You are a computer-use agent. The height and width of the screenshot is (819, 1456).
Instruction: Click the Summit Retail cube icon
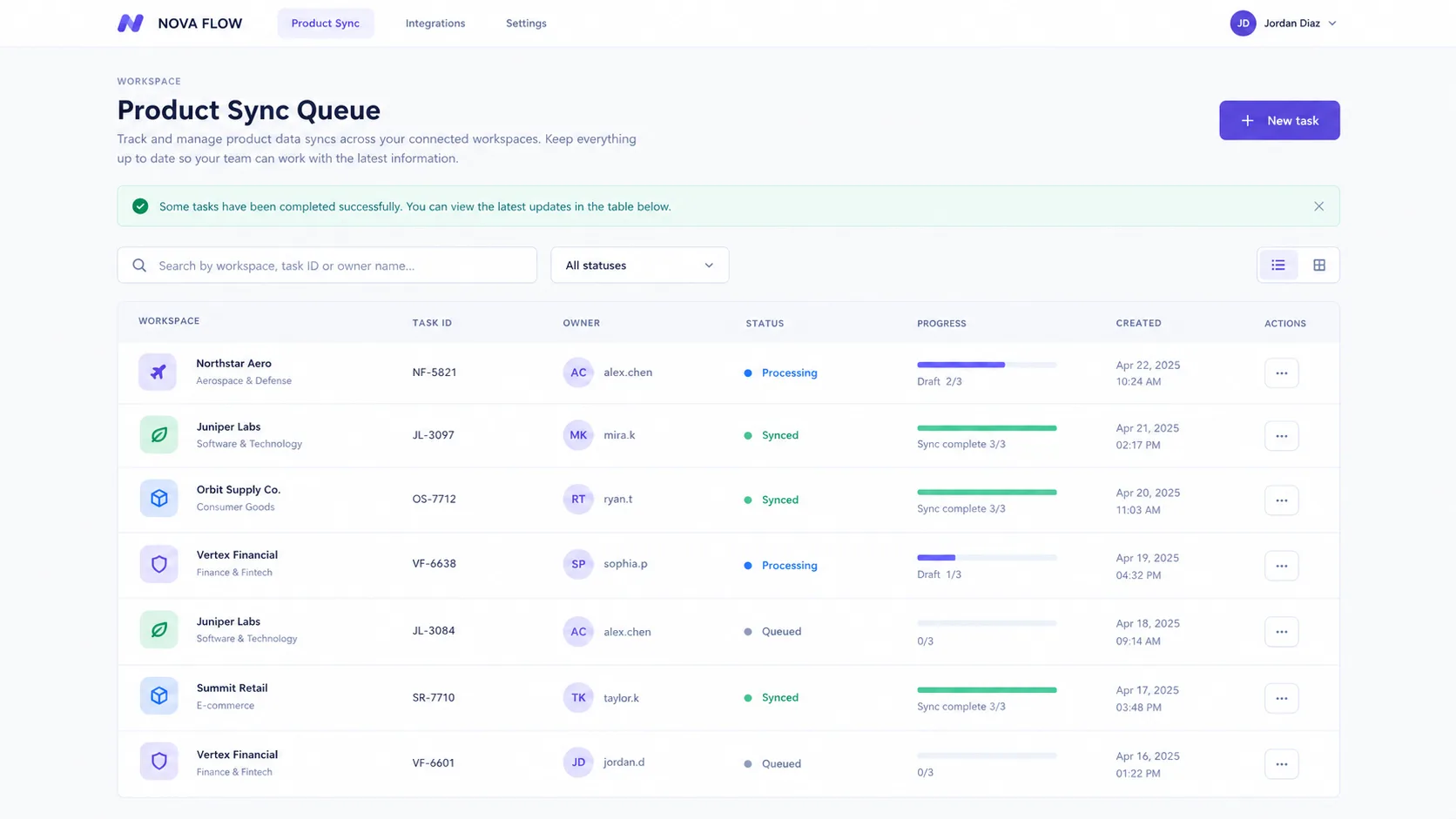[158, 696]
